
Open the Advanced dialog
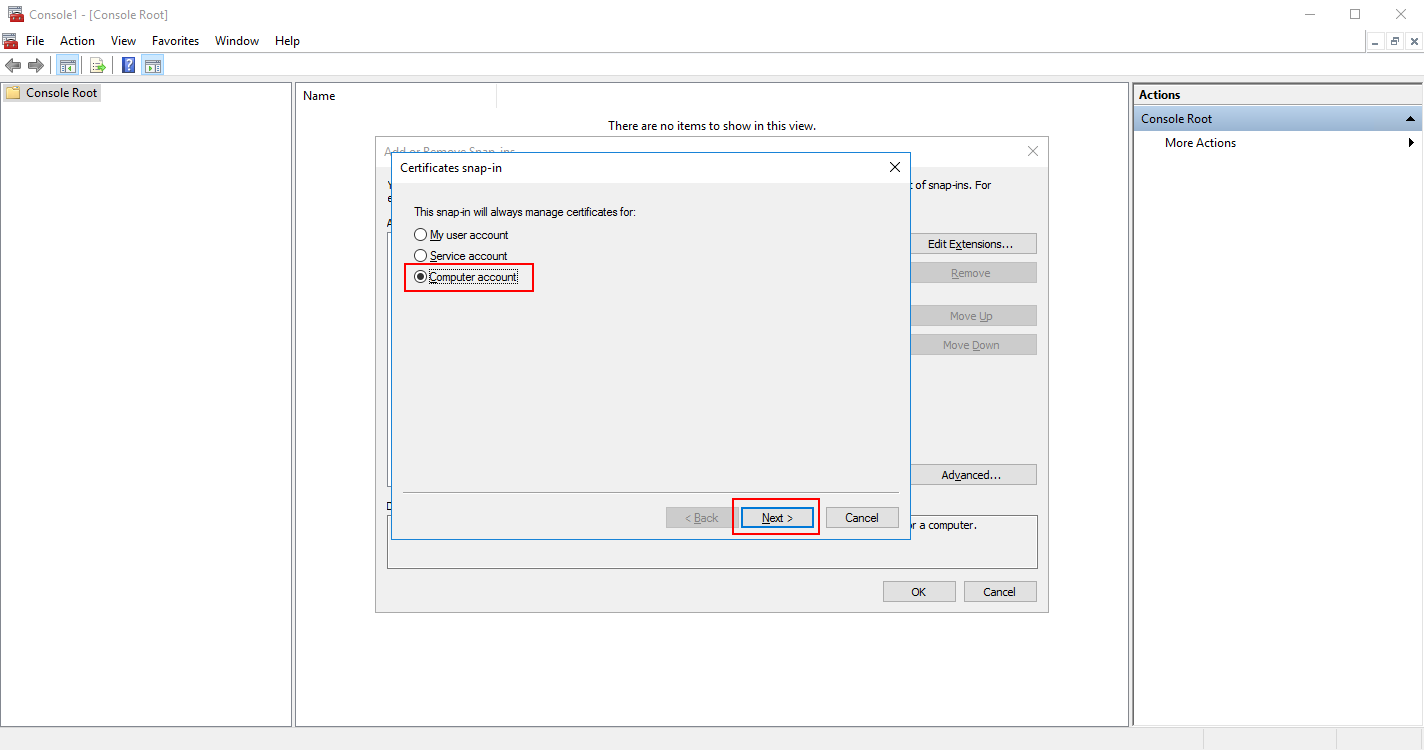pos(973,474)
